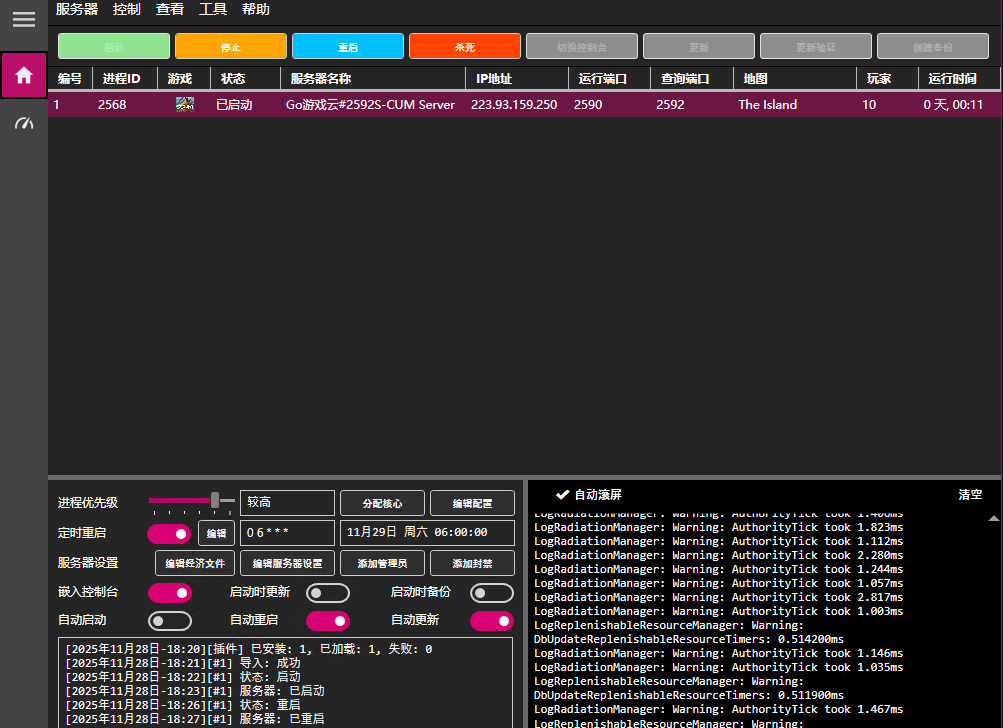Image resolution: width=1003 pixels, height=728 pixels.
Task: Open the 查看 menu
Action: click(x=170, y=10)
